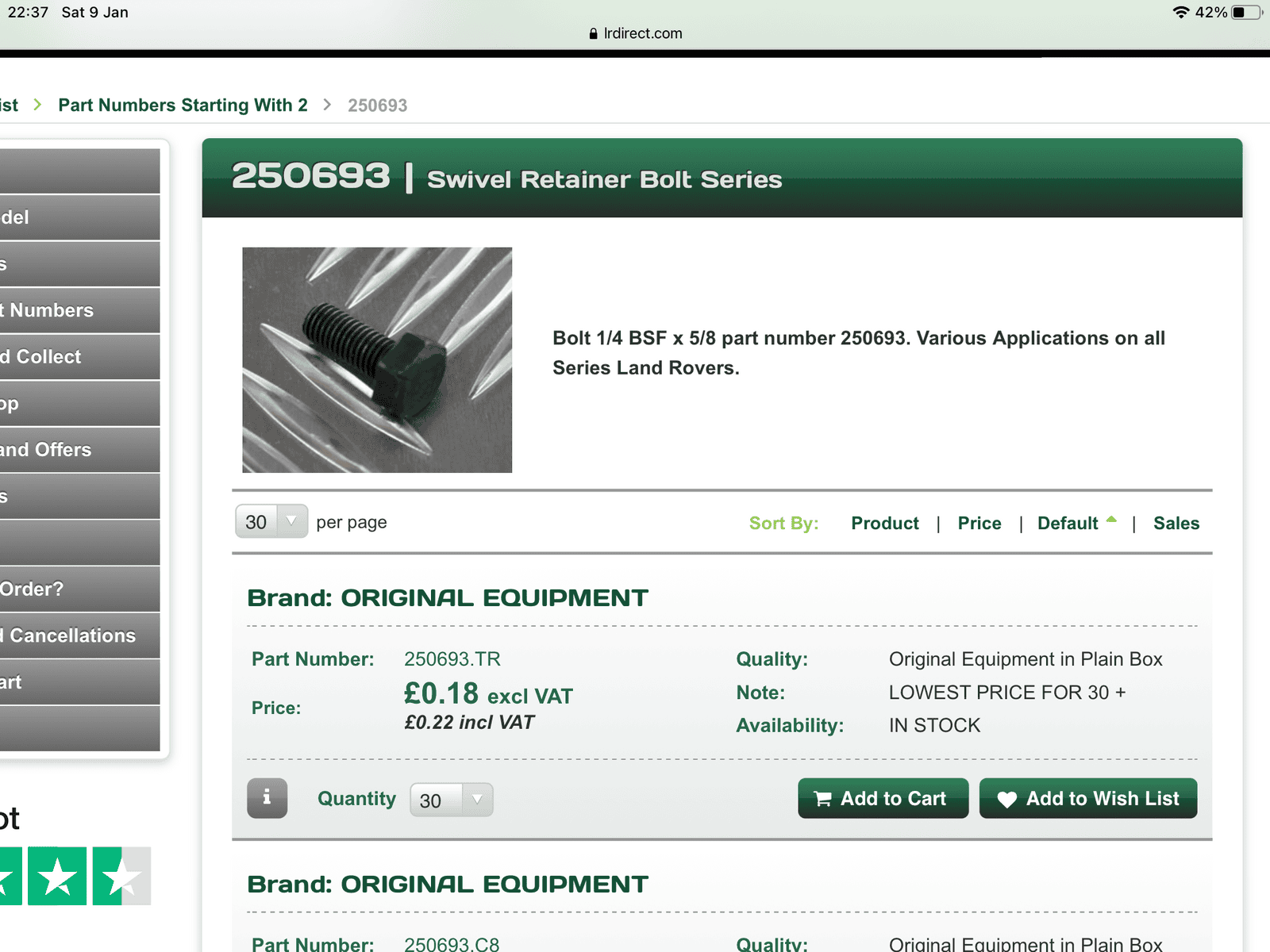Click the LOWEST PRICE FOR 30 + note
Viewport: 1270px width, 952px height.
point(1007,693)
